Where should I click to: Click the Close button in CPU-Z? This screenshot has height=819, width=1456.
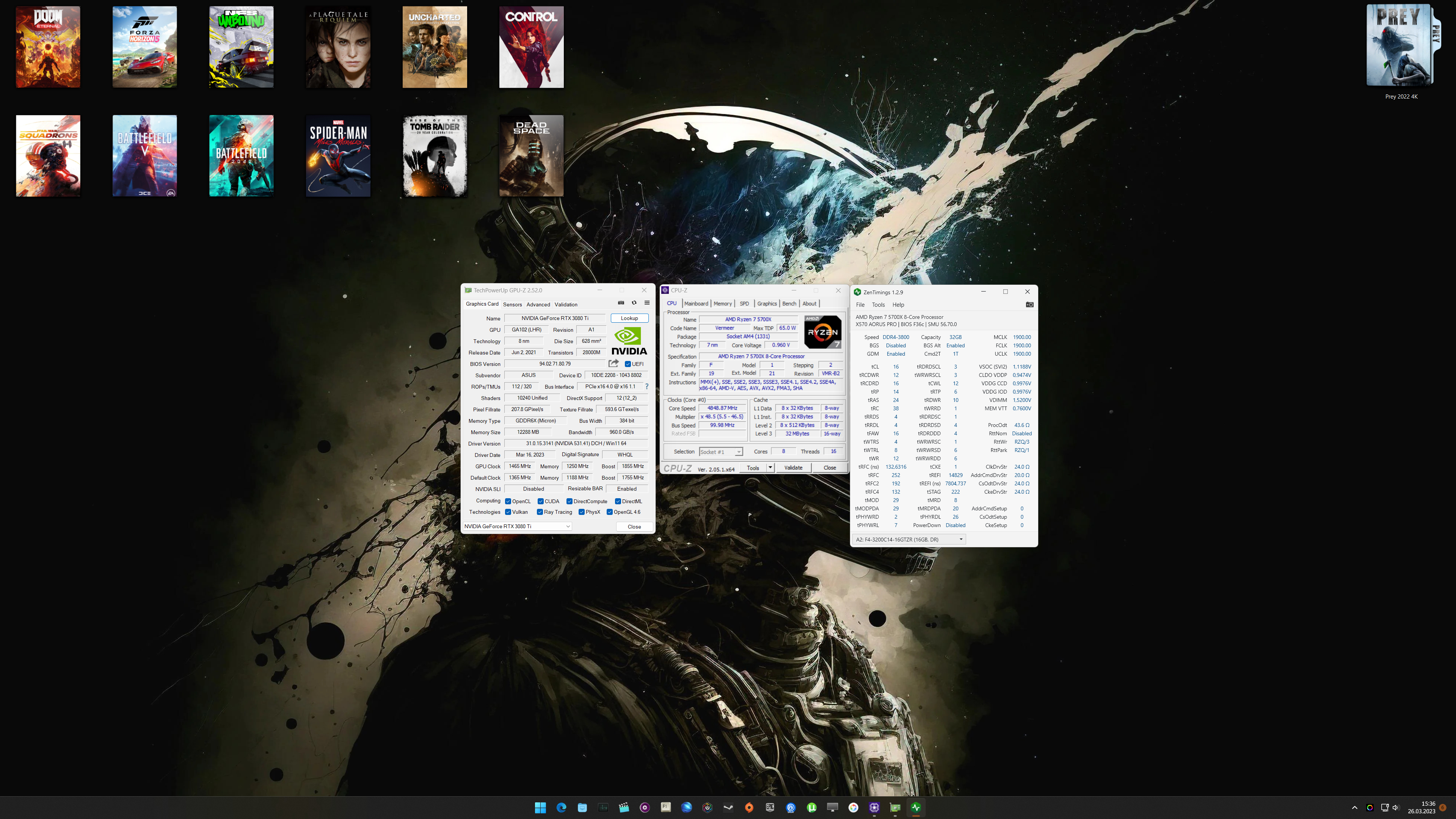830,468
